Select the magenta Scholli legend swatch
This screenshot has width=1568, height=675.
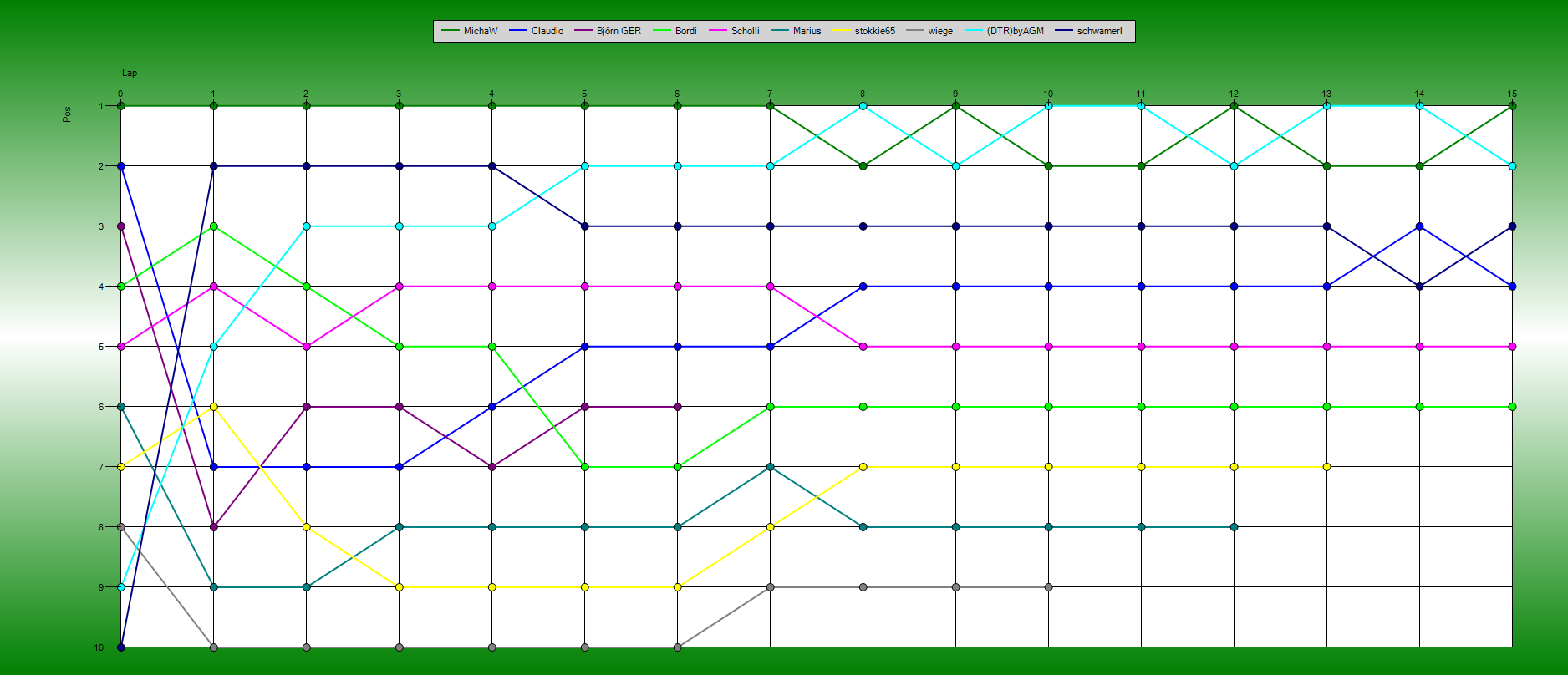pyautogui.click(x=718, y=31)
